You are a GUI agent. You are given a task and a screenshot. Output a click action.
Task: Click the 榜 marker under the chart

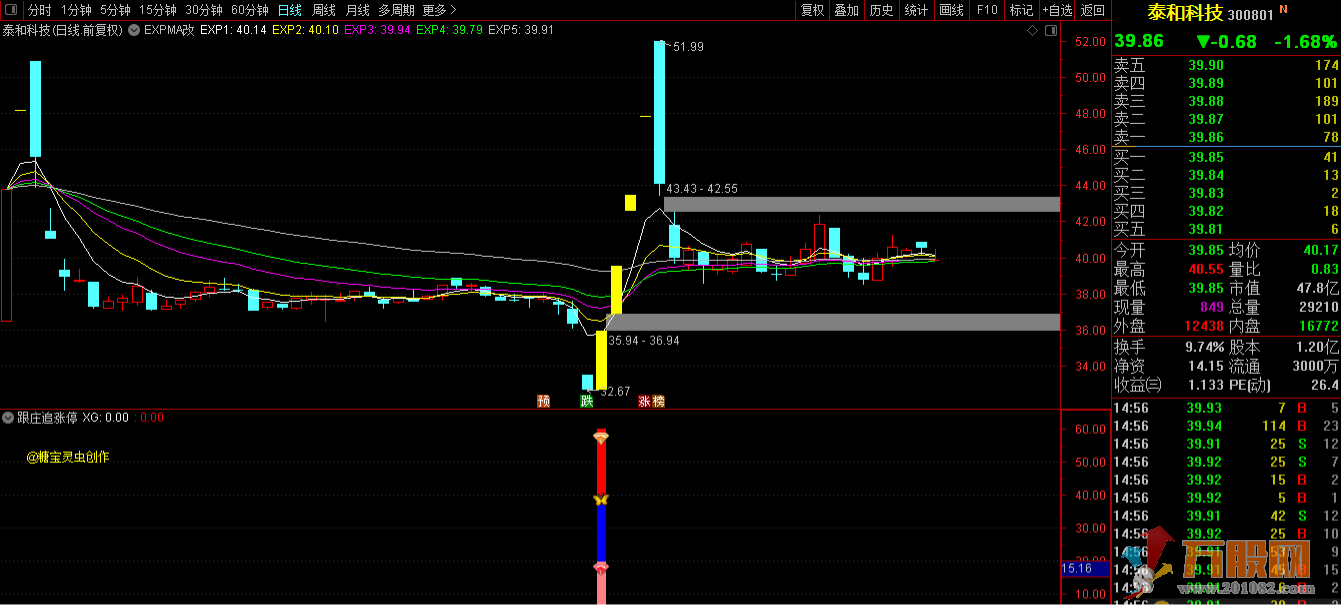658,401
